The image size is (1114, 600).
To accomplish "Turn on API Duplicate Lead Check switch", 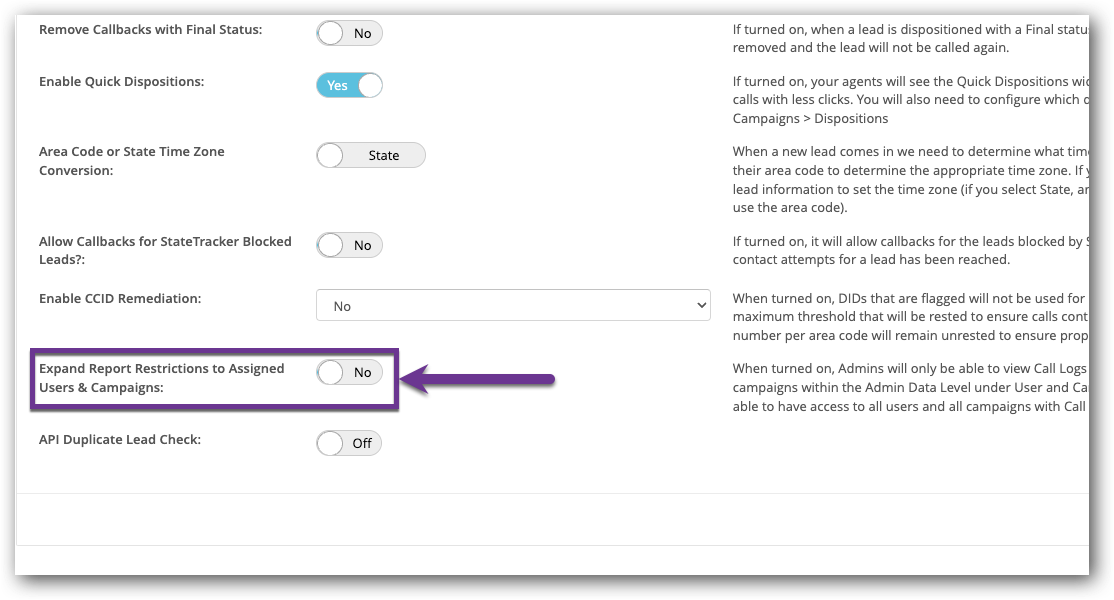I will click(349, 443).
